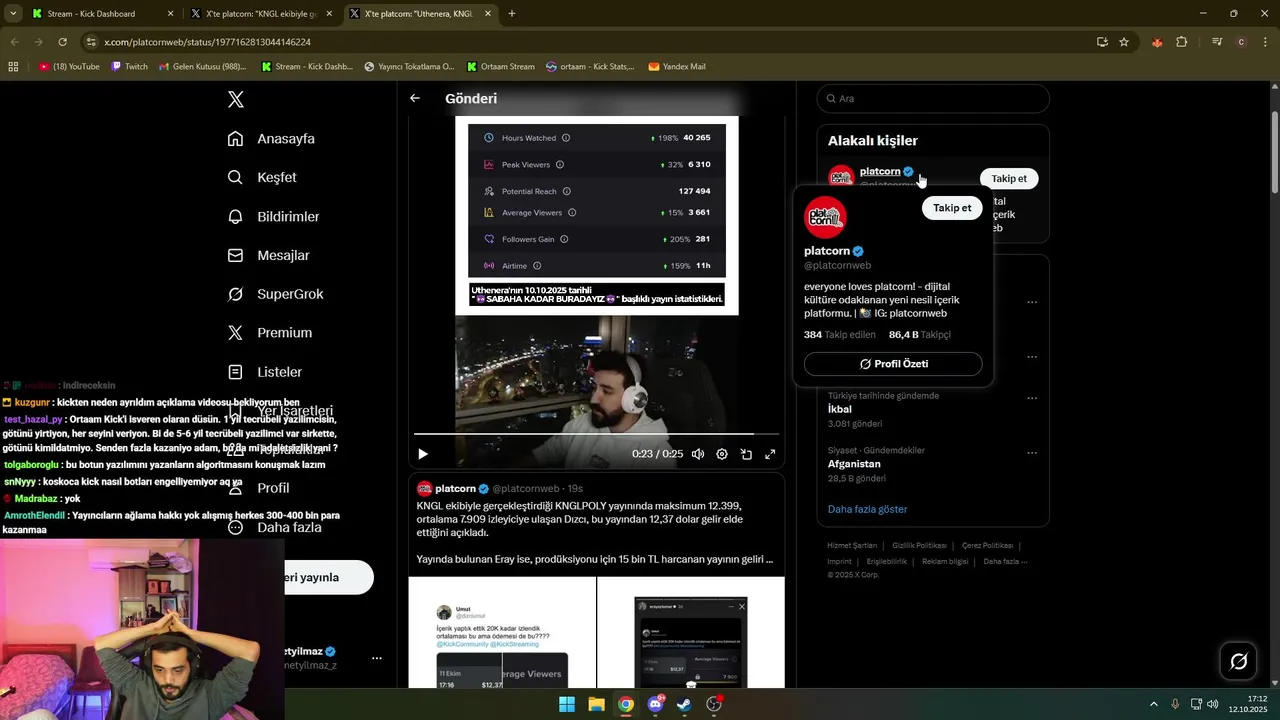
Task: Click the address bar URL
Action: (x=207, y=42)
